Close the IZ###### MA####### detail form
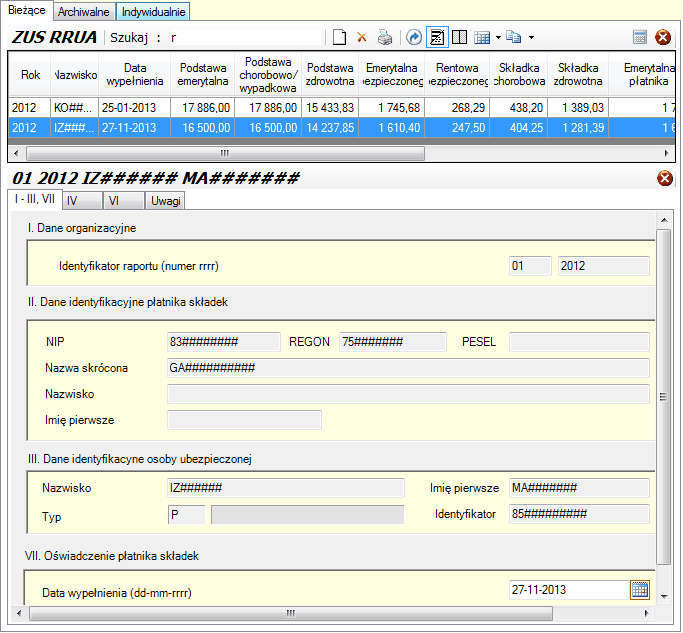Screen dimensions: 683x633 point(665,178)
